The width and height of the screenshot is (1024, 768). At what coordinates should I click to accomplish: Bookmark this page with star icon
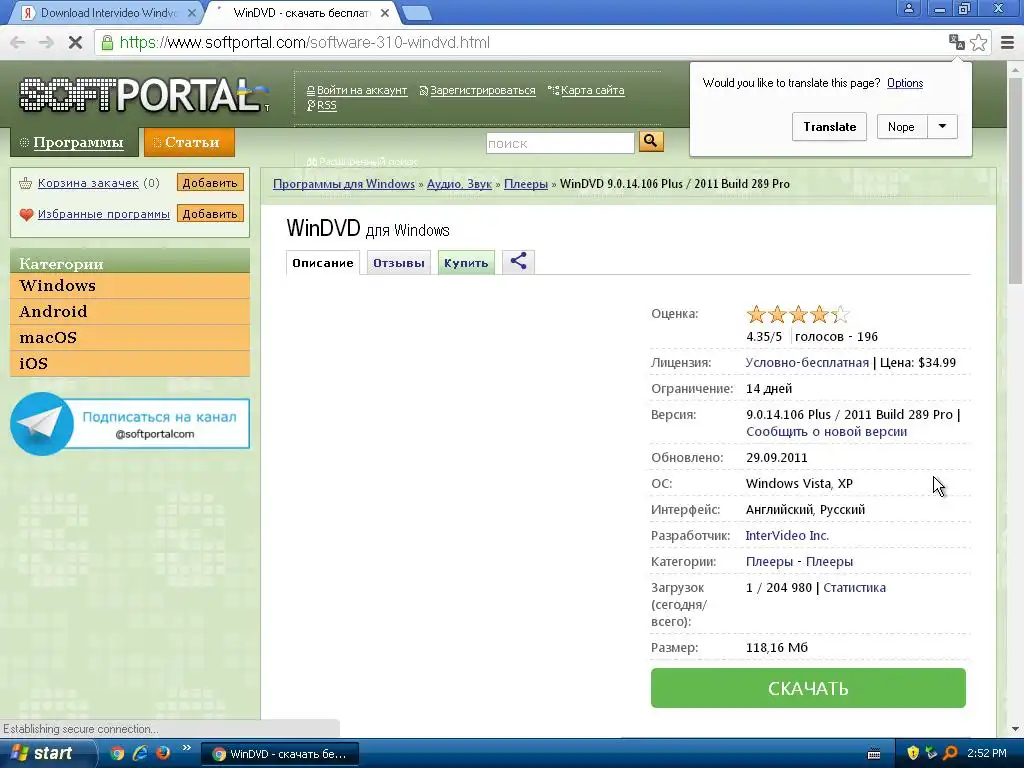click(978, 42)
